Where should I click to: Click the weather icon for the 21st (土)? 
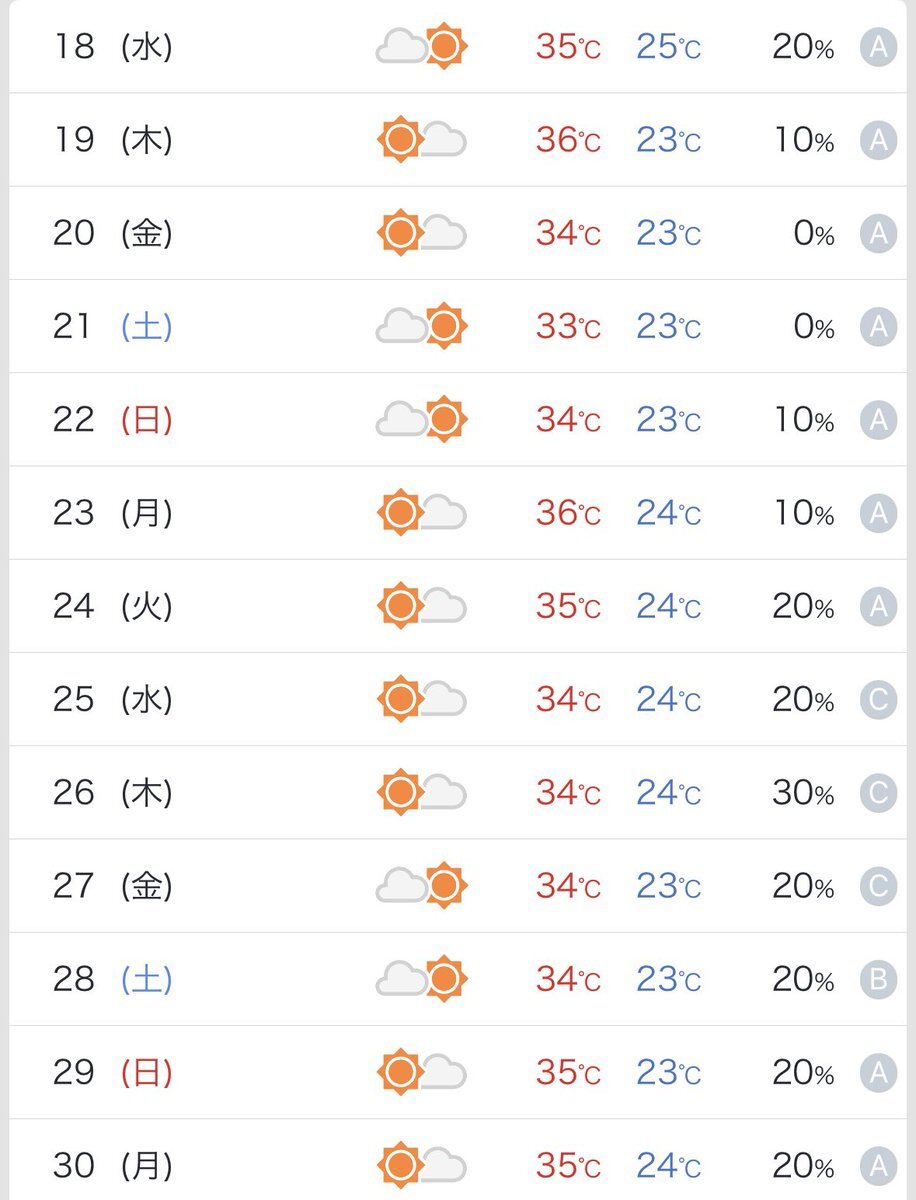pos(422,326)
